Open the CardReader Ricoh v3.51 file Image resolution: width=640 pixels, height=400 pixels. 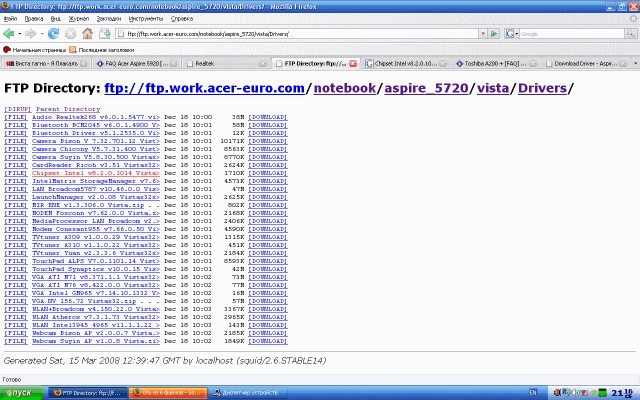coord(96,165)
